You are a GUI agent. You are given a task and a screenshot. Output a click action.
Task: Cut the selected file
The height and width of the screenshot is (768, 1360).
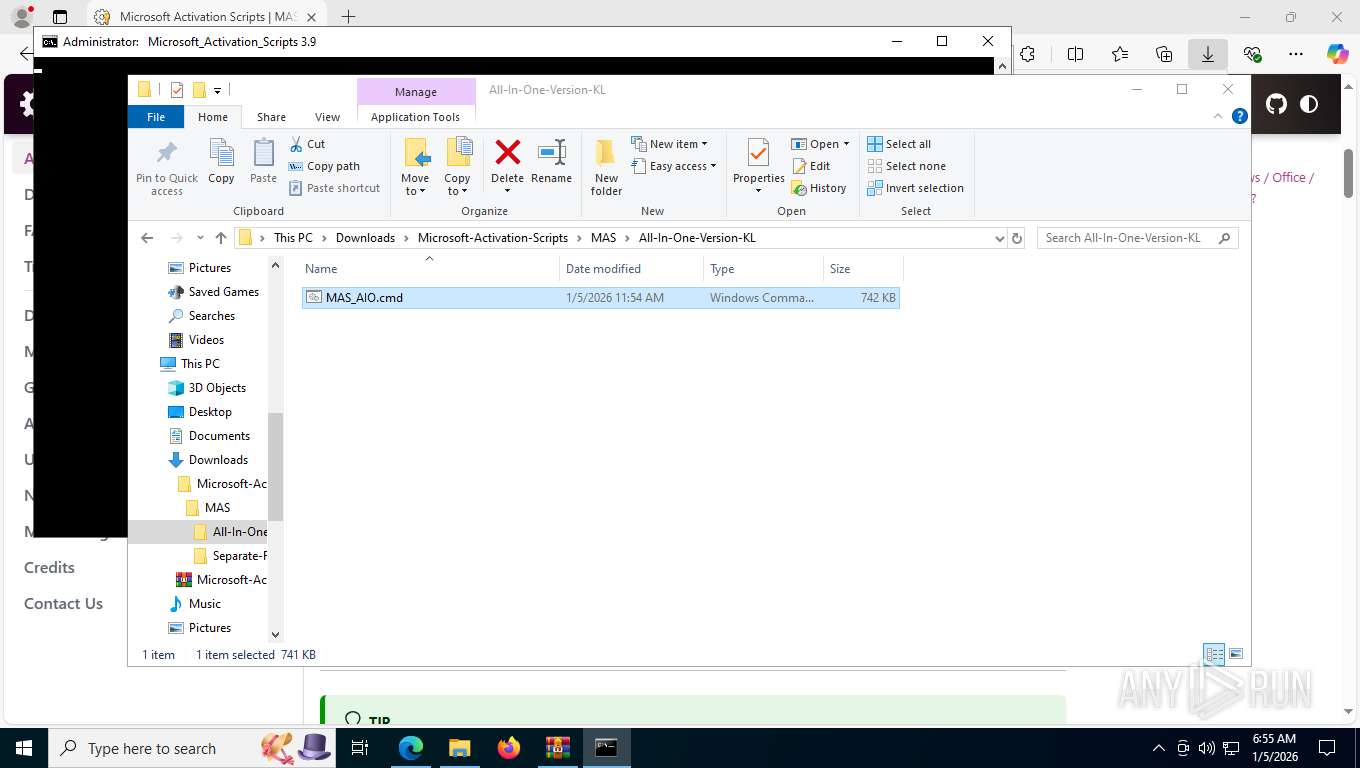click(307, 144)
